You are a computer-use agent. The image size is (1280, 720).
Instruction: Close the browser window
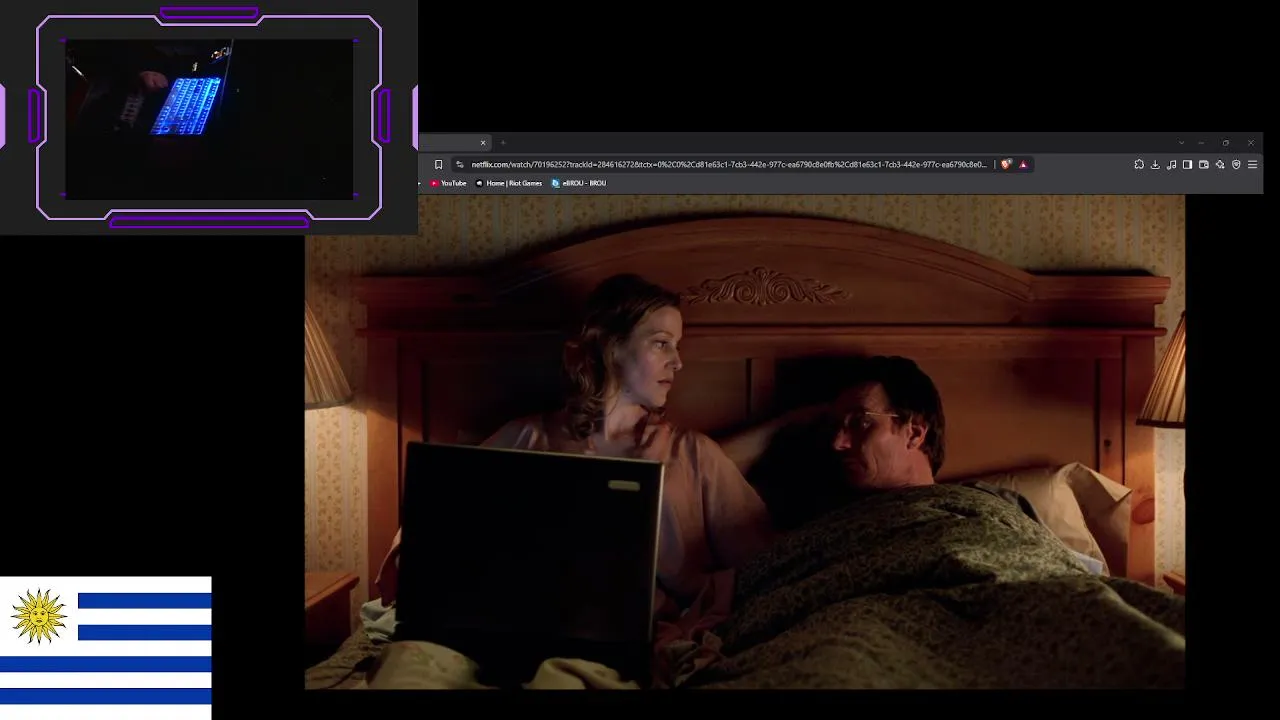point(1250,143)
